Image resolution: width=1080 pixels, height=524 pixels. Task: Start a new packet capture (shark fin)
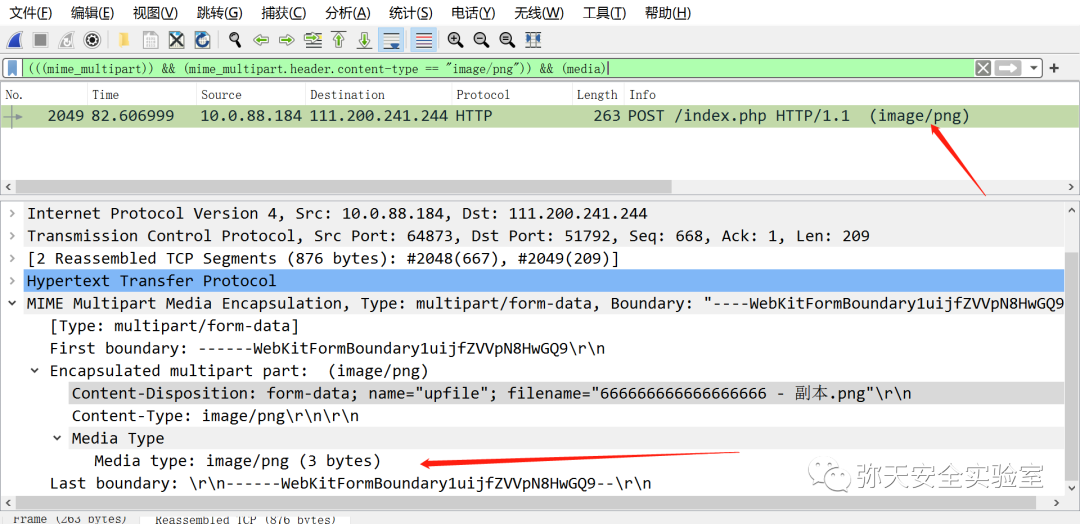point(14,40)
